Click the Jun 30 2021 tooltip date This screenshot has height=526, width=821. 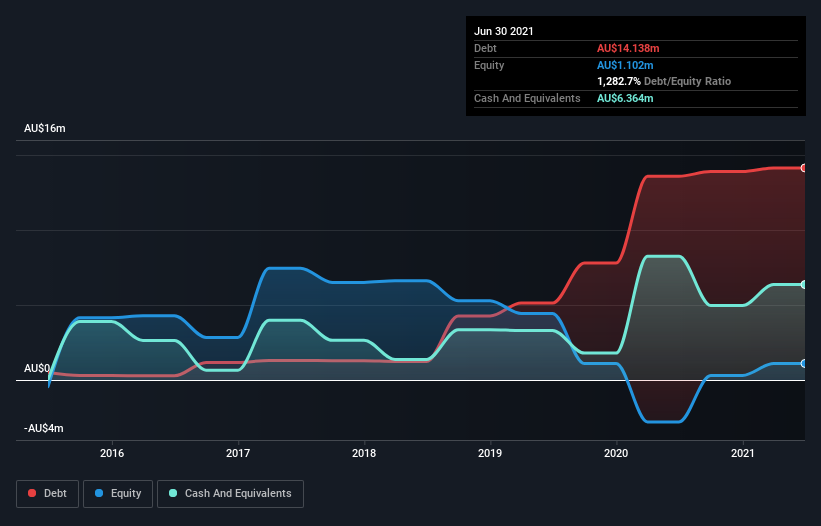tap(504, 31)
